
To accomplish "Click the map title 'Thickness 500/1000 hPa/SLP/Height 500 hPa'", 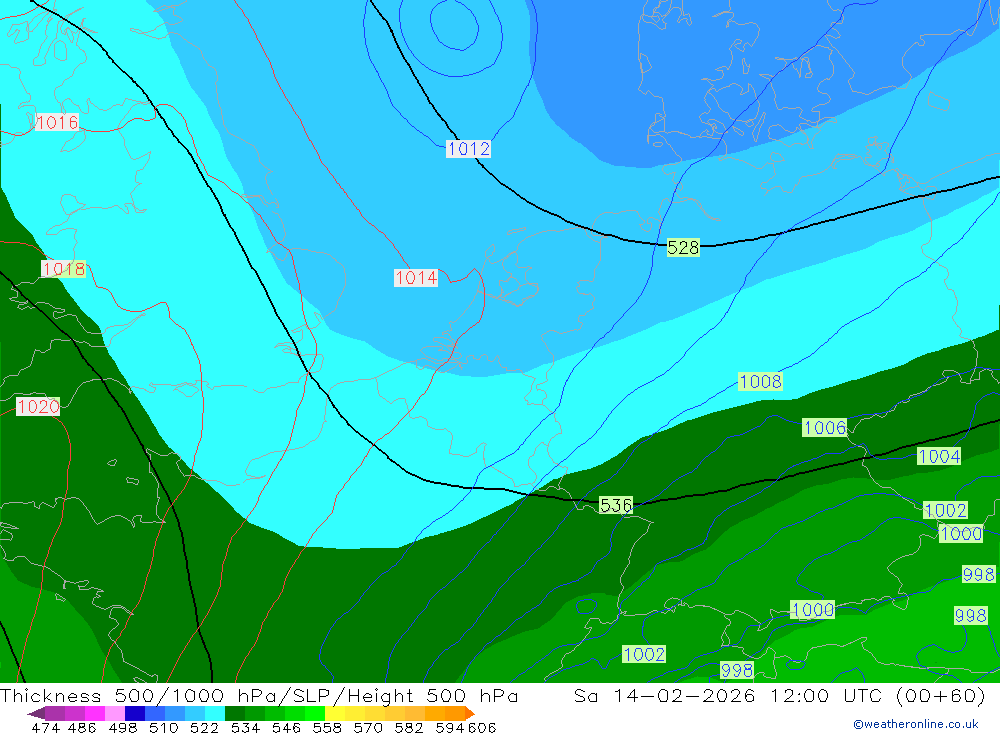I will click(259, 695).
